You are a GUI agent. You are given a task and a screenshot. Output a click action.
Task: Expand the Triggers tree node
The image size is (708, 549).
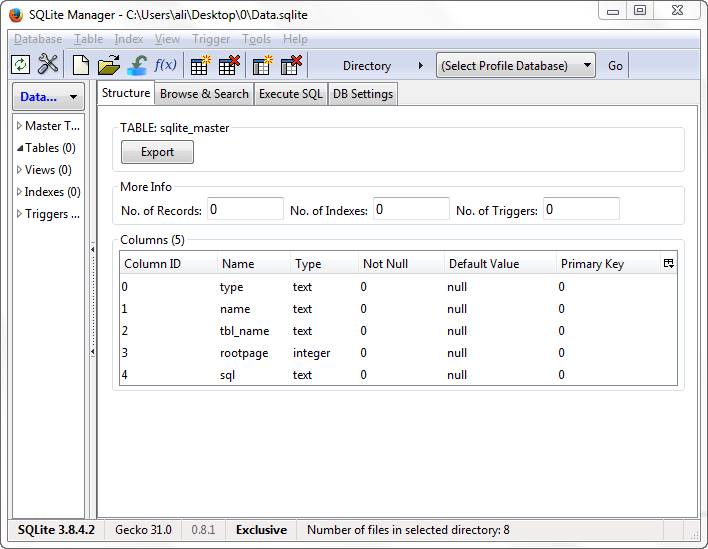pos(19,214)
